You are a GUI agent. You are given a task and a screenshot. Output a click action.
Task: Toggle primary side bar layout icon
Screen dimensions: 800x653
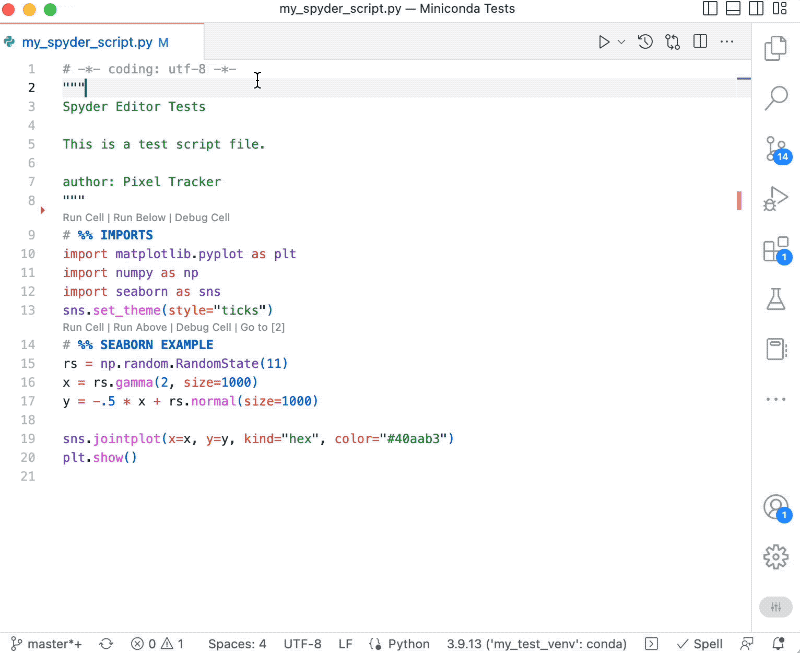click(710, 9)
